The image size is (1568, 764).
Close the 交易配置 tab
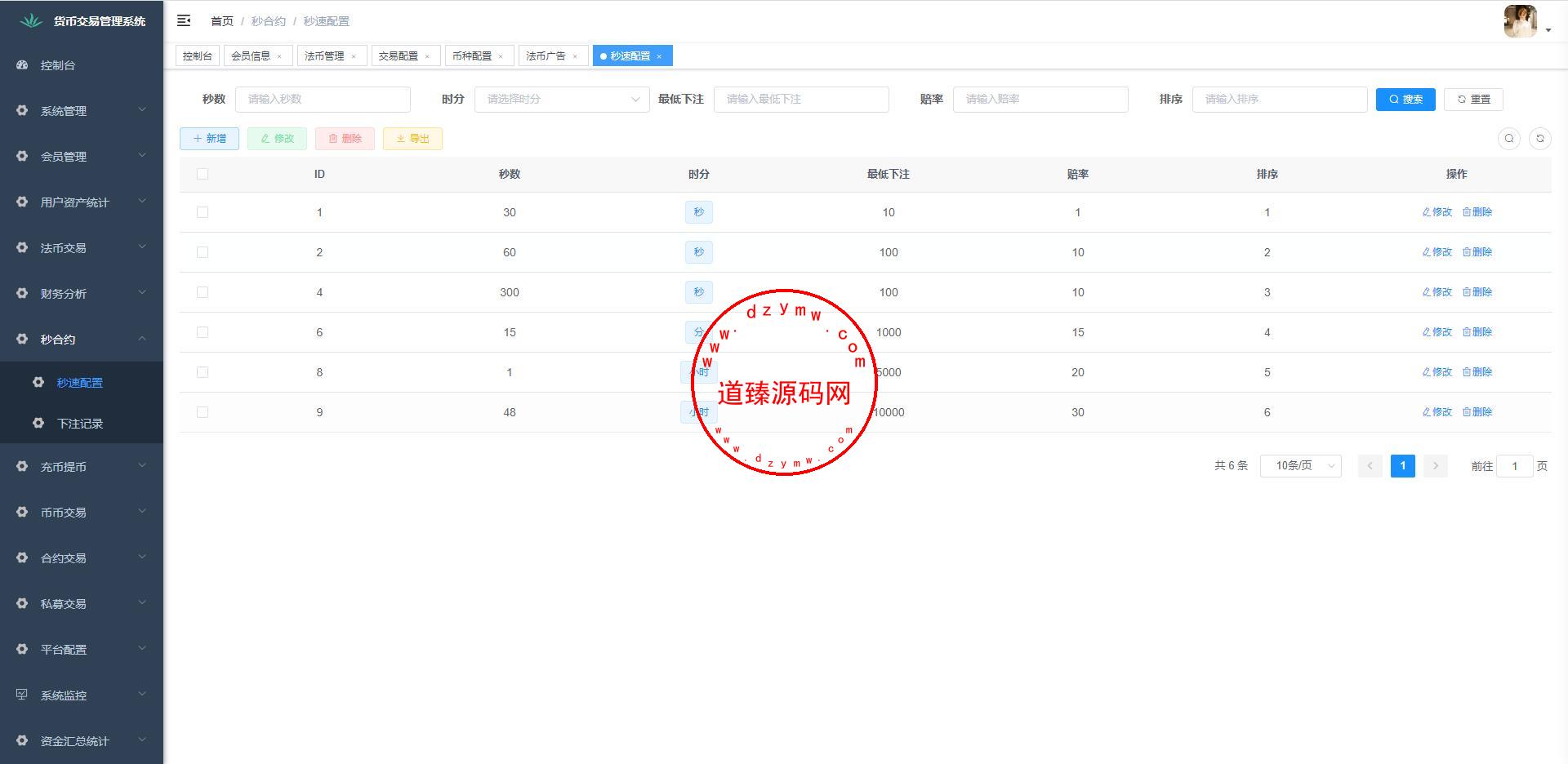[x=427, y=56]
